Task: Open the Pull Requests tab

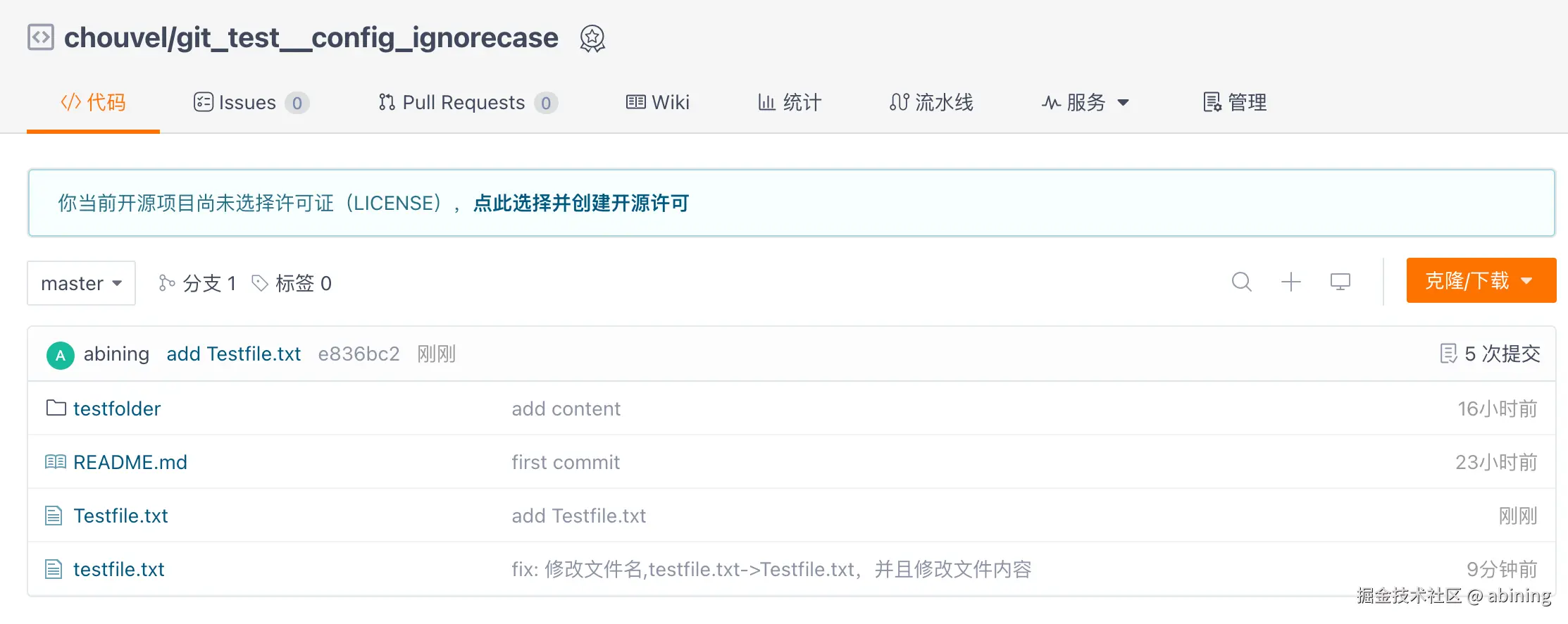Action: pyautogui.click(x=467, y=103)
